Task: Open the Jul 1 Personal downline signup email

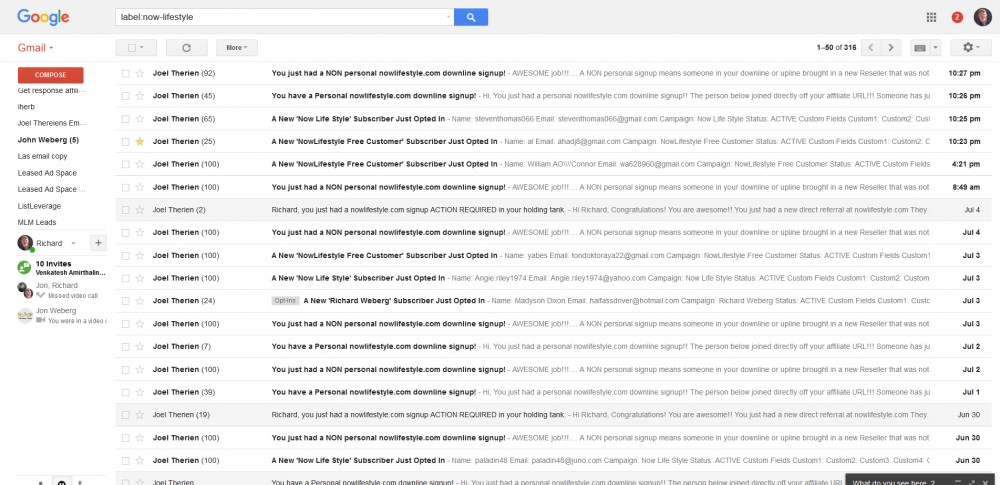Action: tap(554, 392)
